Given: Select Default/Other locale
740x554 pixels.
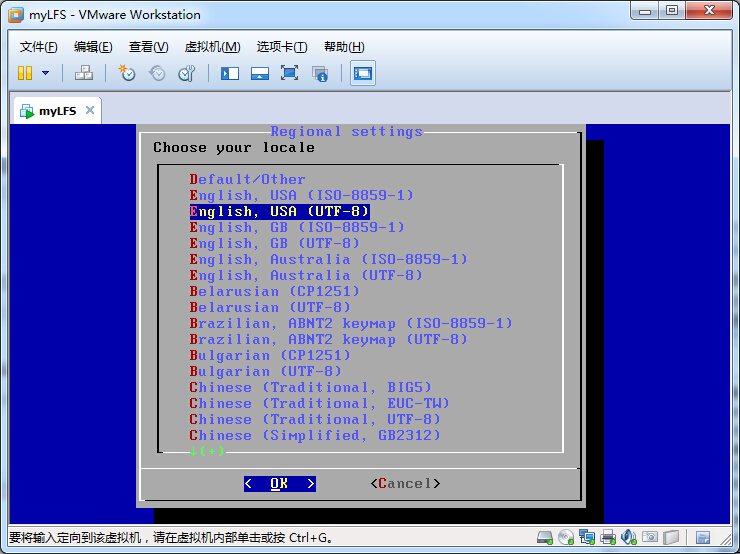Looking at the screenshot, I should (247, 180).
